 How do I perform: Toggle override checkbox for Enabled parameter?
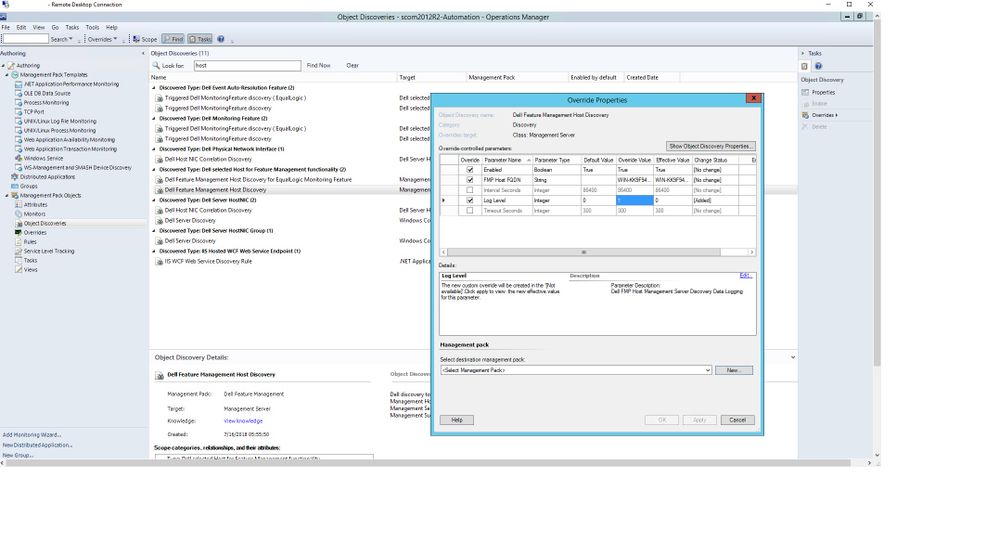click(470, 170)
